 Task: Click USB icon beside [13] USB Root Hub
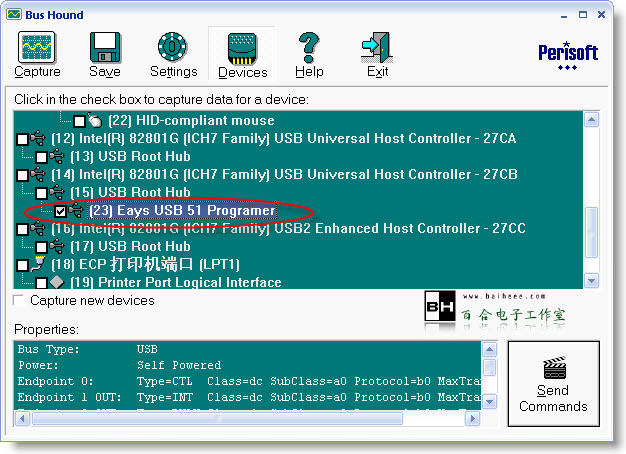pos(57,156)
